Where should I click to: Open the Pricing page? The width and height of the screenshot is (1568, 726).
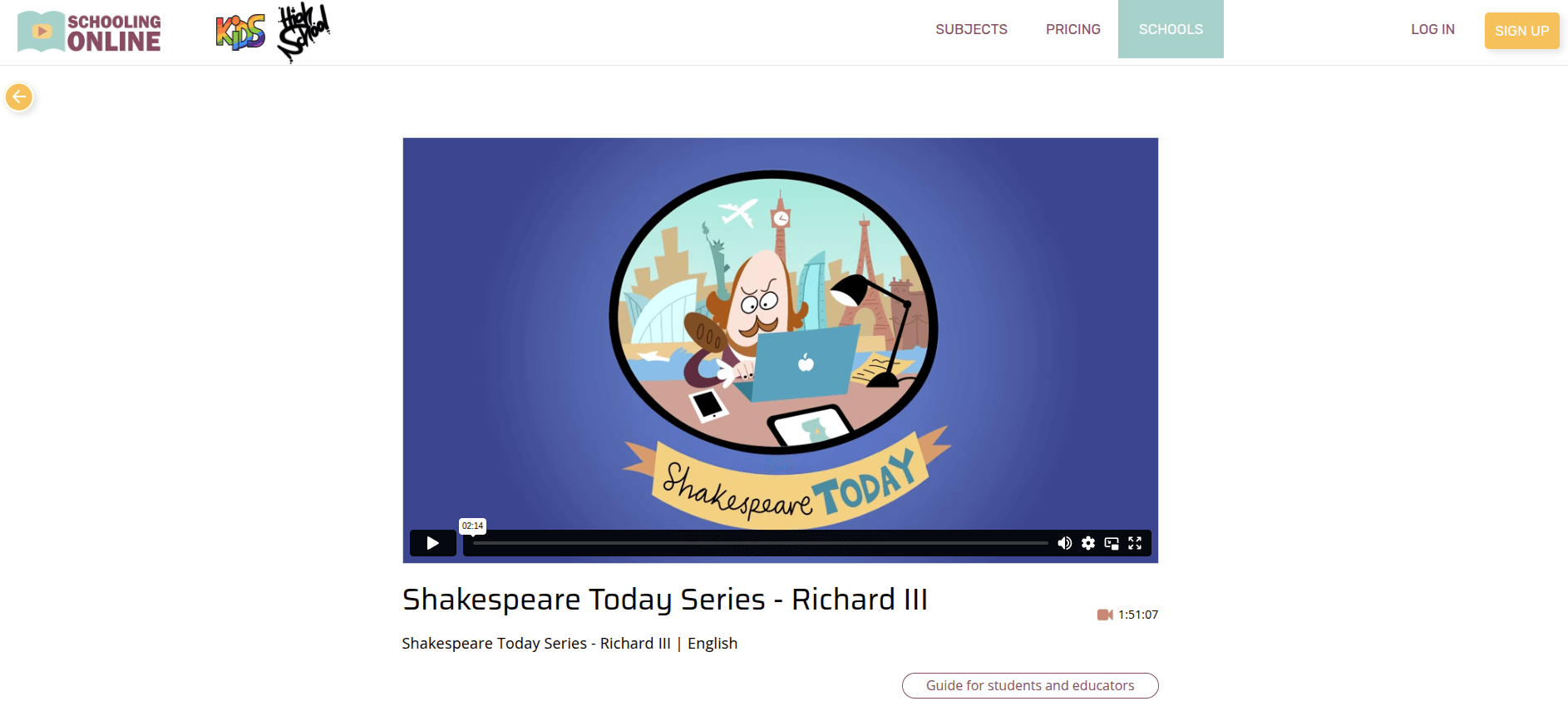pyautogui.click(x=1073, y=29)
